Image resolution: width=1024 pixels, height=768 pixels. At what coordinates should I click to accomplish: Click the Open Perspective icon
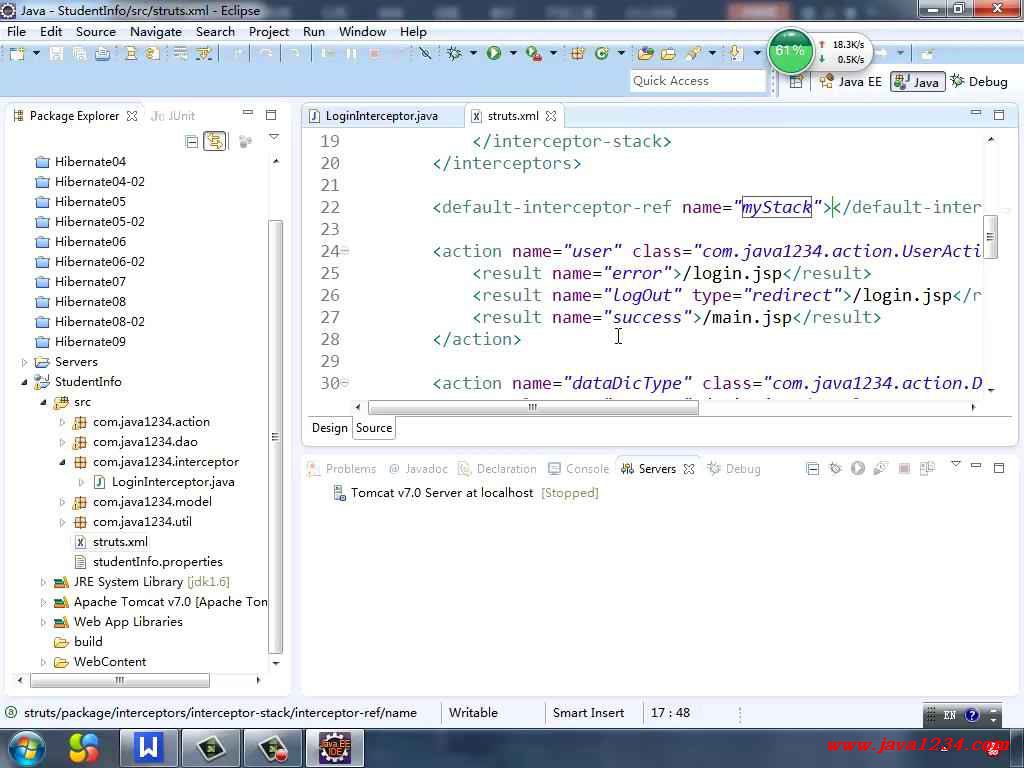pyautogui.click(x=796, y=82)
